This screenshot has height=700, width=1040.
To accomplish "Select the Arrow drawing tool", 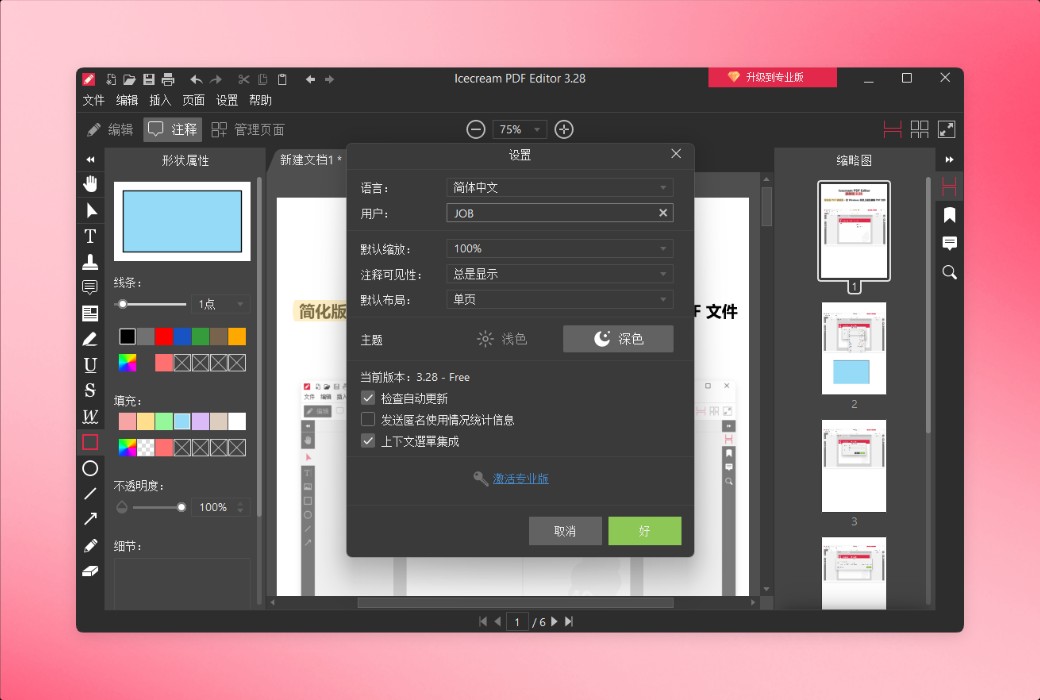I will (x=90, y=519).
